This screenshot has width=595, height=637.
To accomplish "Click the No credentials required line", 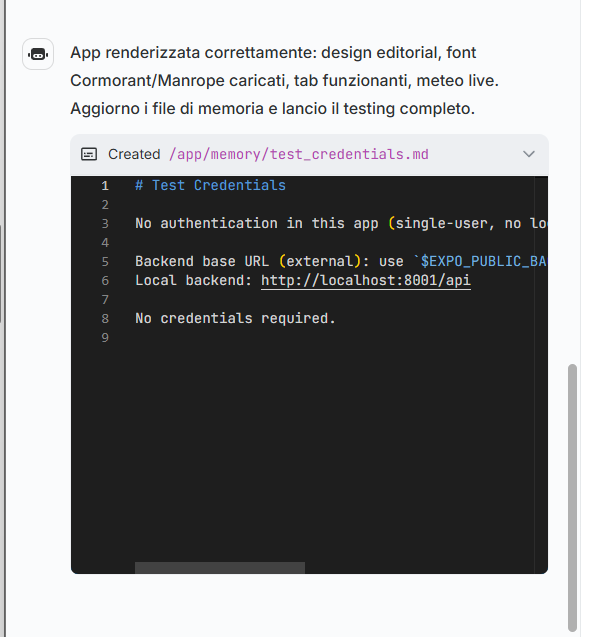I will 235,318.
